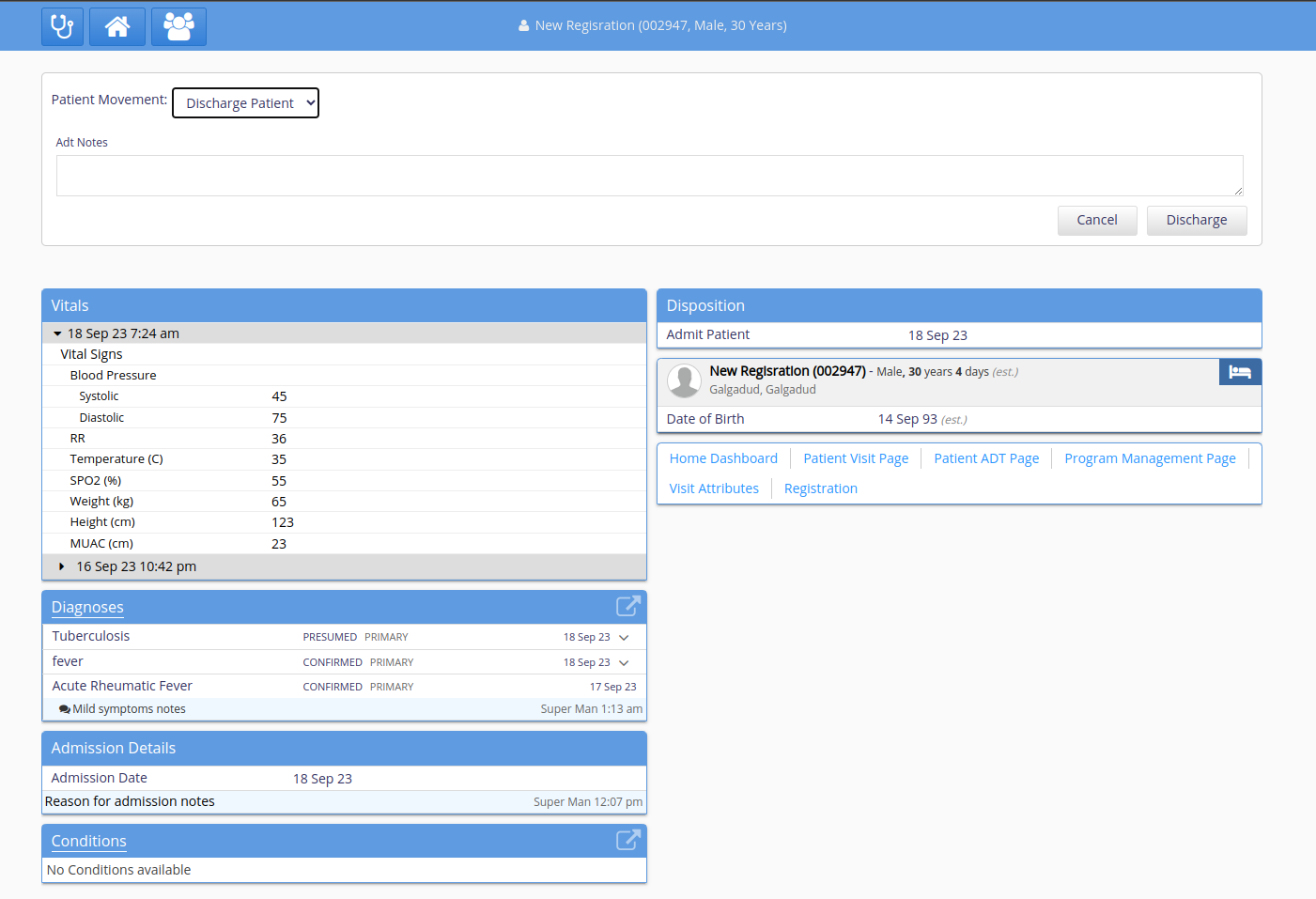Click the Mild symptoms notes comment icon
1316x899 pixels.
click(x=64, y=709)
